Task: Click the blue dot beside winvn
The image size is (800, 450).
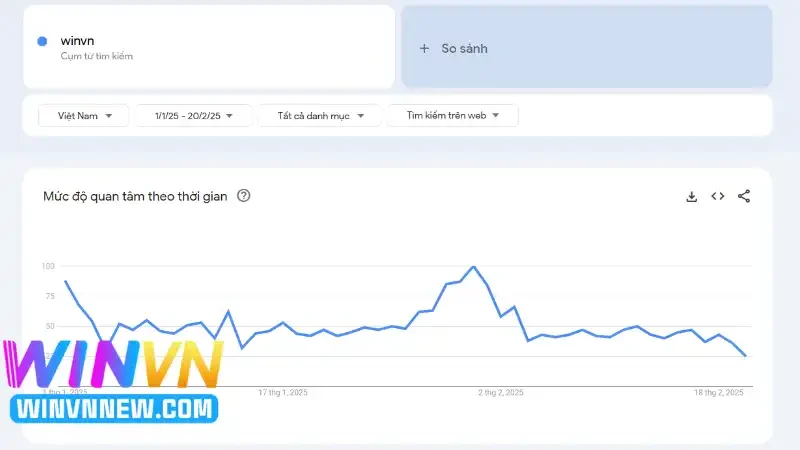Action: [42, 41]
